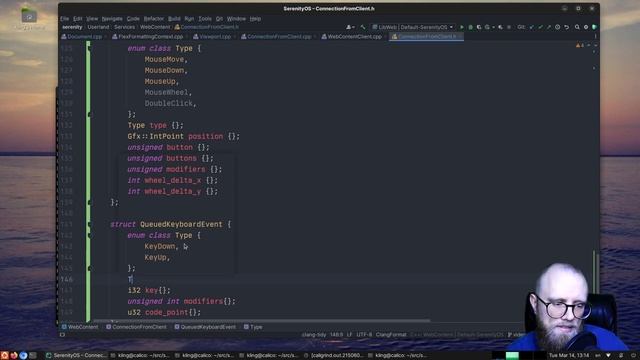The height and width of the screenshot is (360, 640).
Task: Open the user account dropdown in toolbar
Action: click(350, 27)
